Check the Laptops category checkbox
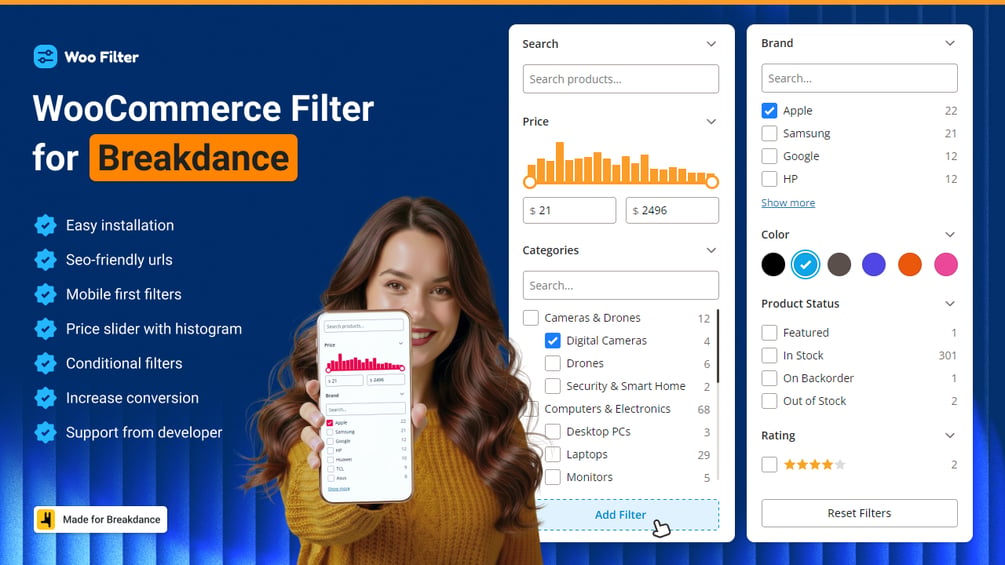Viewport: 1005px width, 565px height. click(x=552, y=454)
